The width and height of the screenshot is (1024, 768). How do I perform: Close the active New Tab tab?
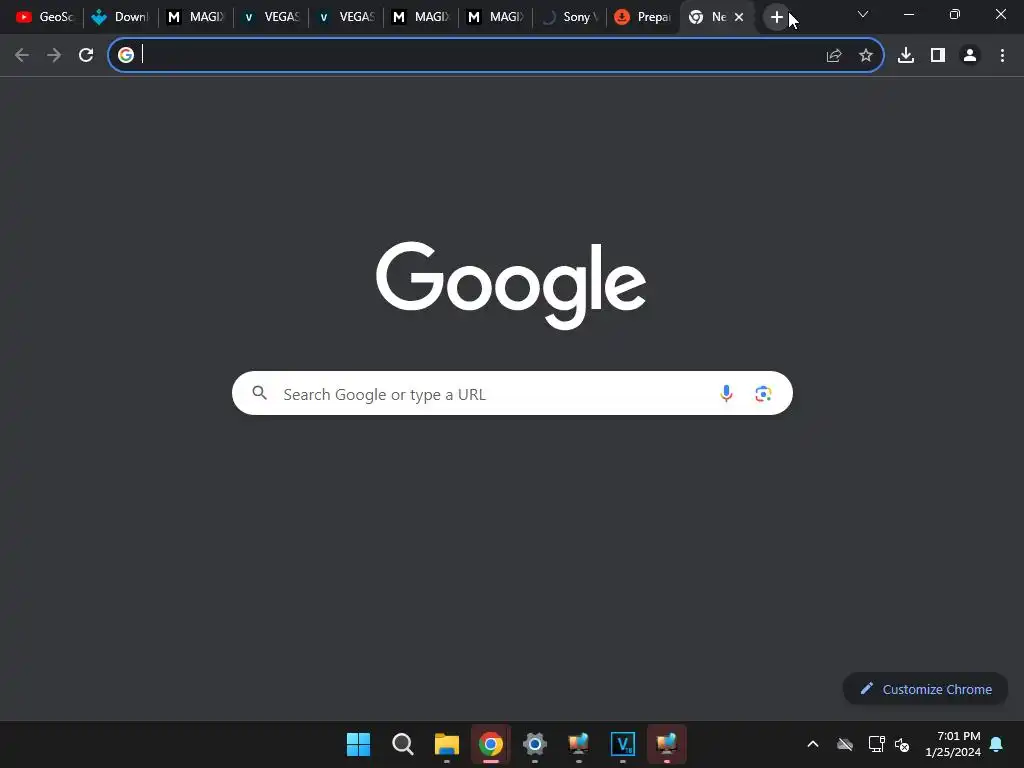(x=739, y=17)
